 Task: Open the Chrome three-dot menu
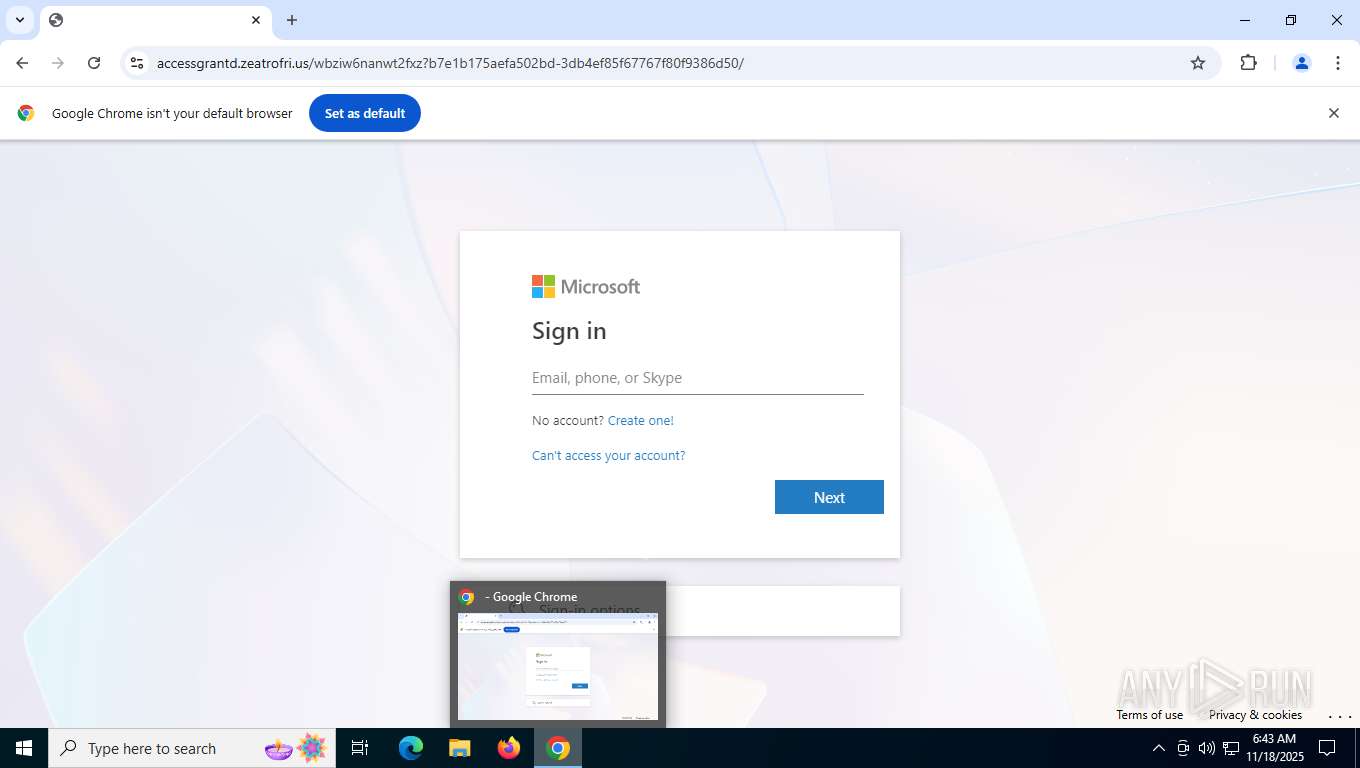pos(1338,63)
